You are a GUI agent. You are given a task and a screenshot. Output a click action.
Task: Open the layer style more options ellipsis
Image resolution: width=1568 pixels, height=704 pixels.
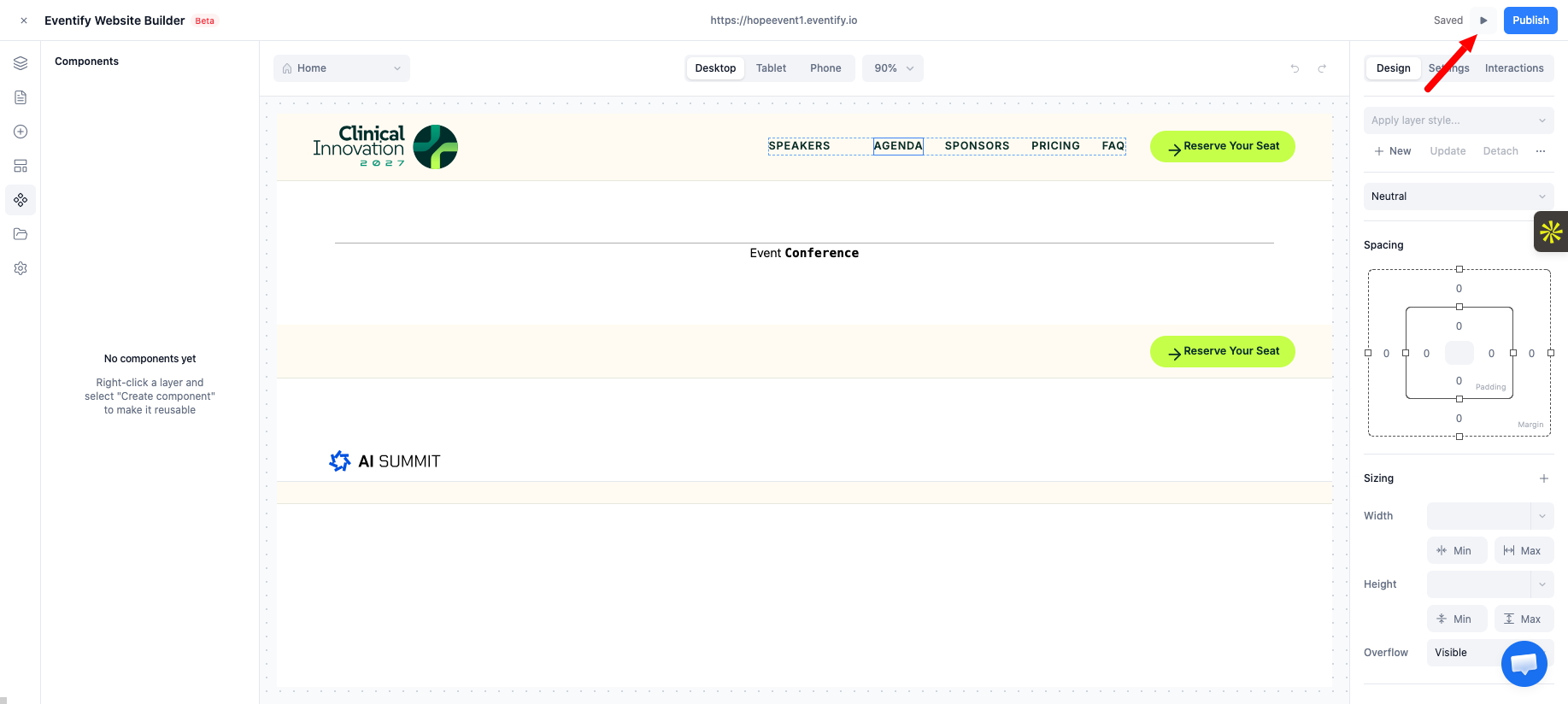coord(1541,151)
